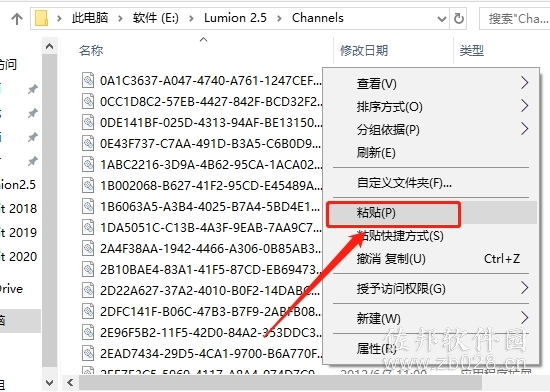Select the 0A1C3637-A047 file icon
The image size is (550, 392).
88,80
